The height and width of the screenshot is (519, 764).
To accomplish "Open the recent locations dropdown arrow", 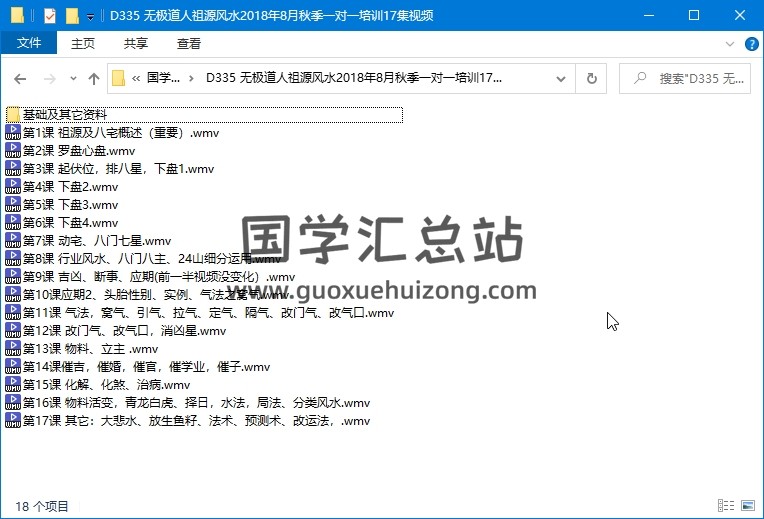I will (73, 78).
